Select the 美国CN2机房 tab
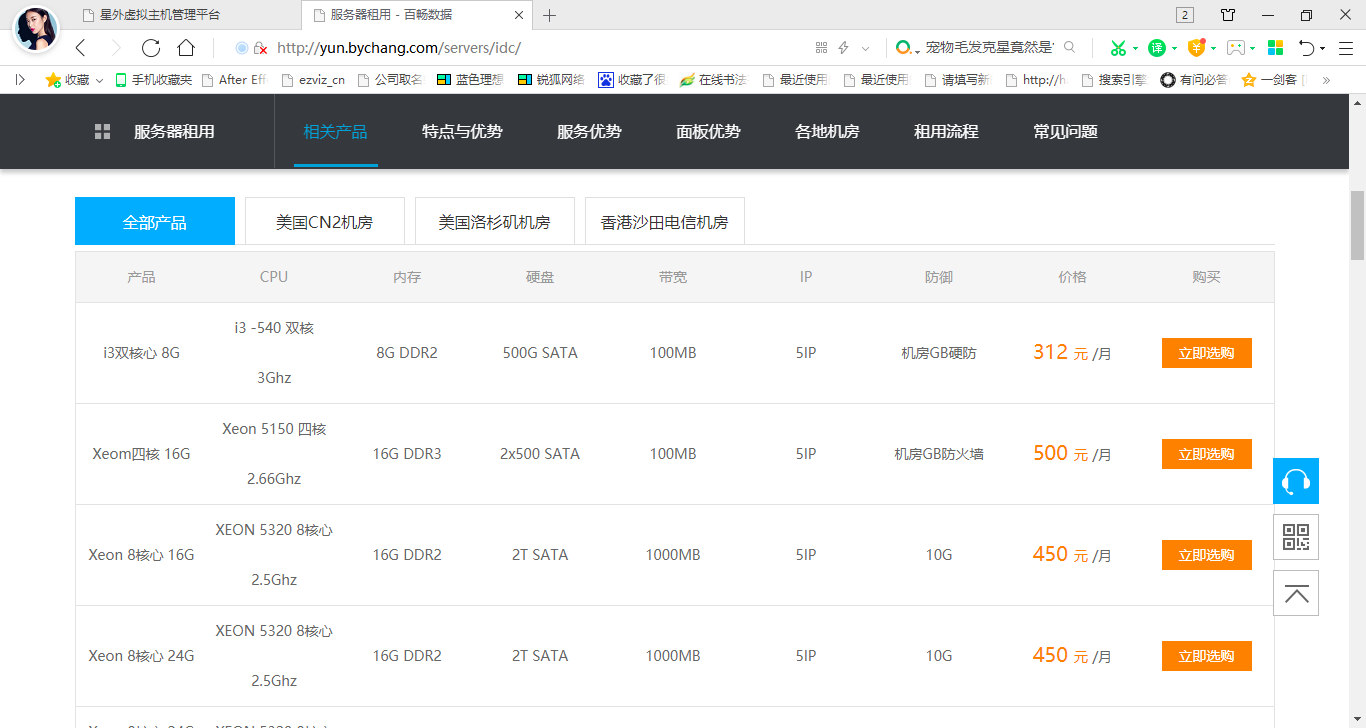1366x728 pixels. point(324,222)
